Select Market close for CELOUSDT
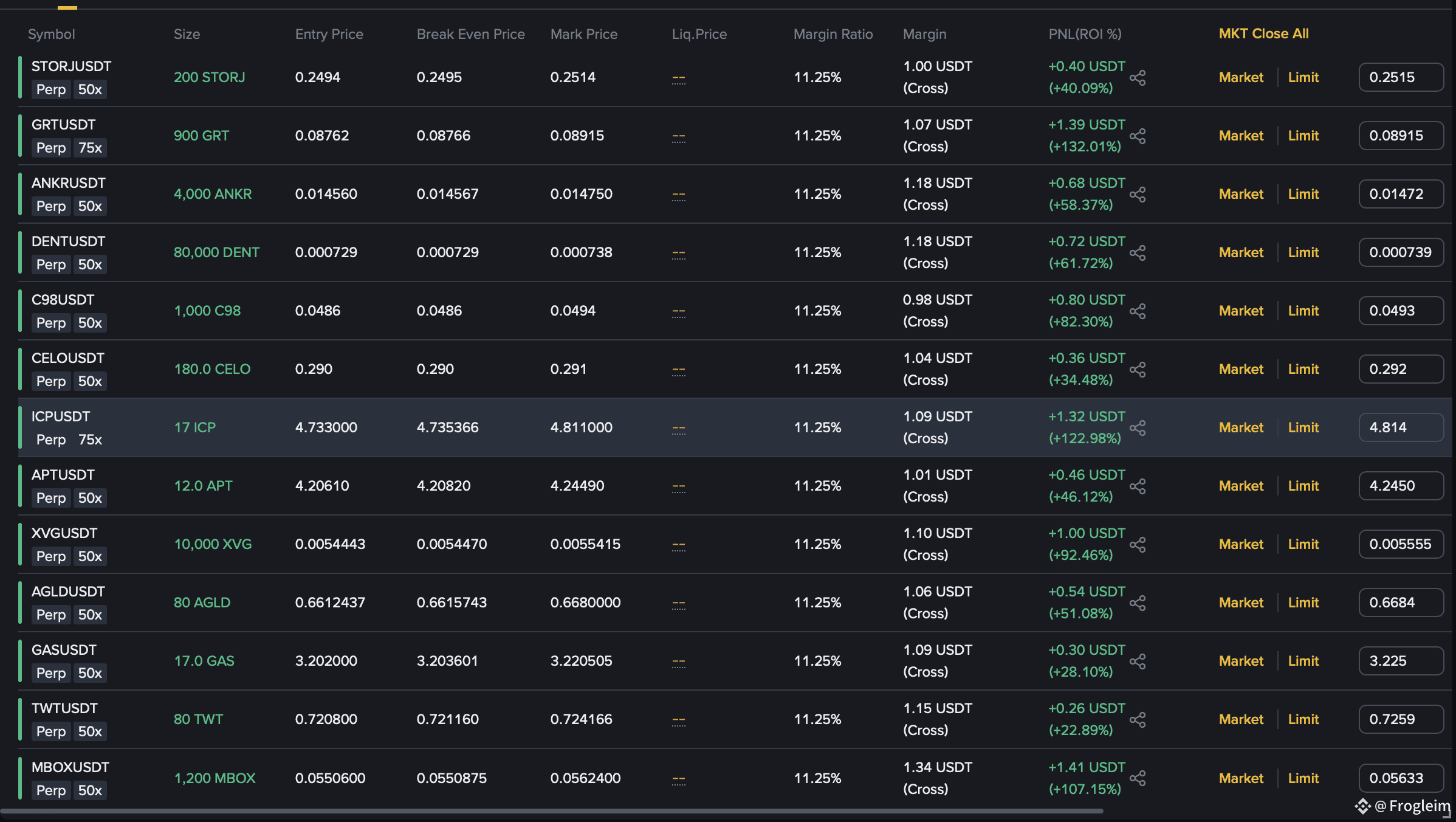Image resolution: width=1456 pixels, height=822 pixels. pyautogui.click(x=1241, y=369)
